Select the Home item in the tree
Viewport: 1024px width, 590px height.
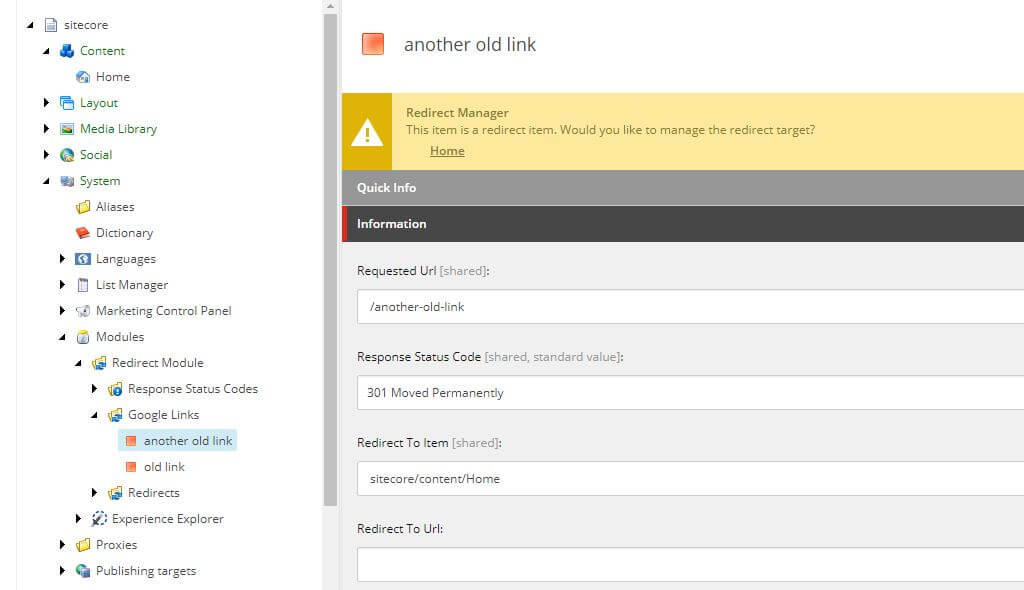(113, 77)
